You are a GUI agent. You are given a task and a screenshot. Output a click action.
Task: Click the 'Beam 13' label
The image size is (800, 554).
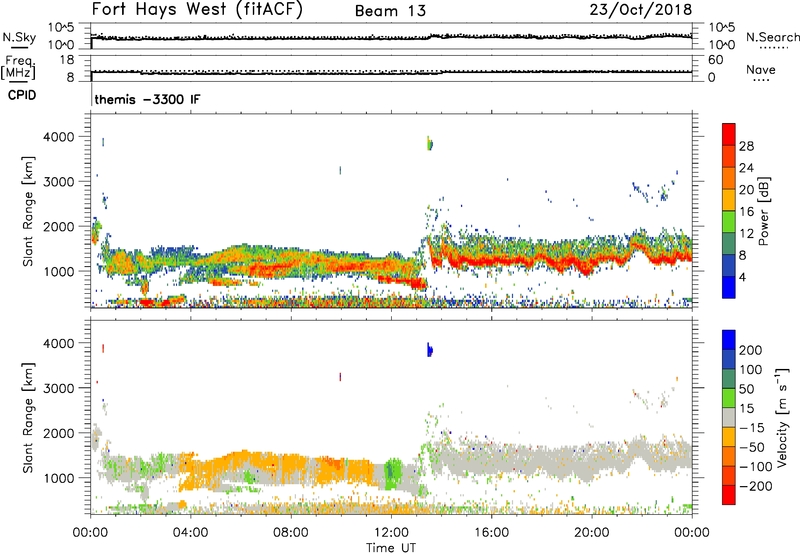[x=390, y=11]
